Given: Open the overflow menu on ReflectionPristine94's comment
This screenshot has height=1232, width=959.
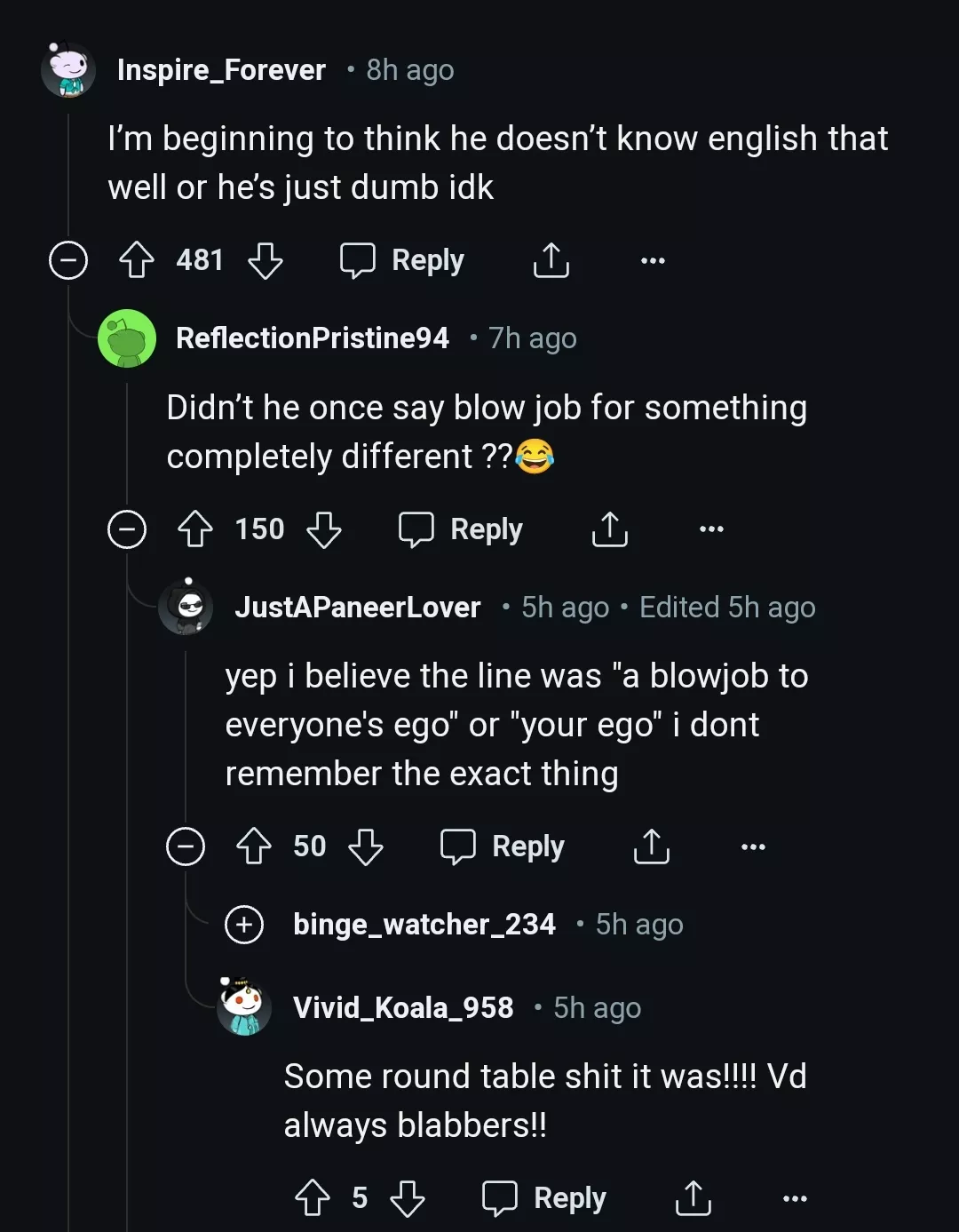Looking at the screenshot, I should pos(711,529).
